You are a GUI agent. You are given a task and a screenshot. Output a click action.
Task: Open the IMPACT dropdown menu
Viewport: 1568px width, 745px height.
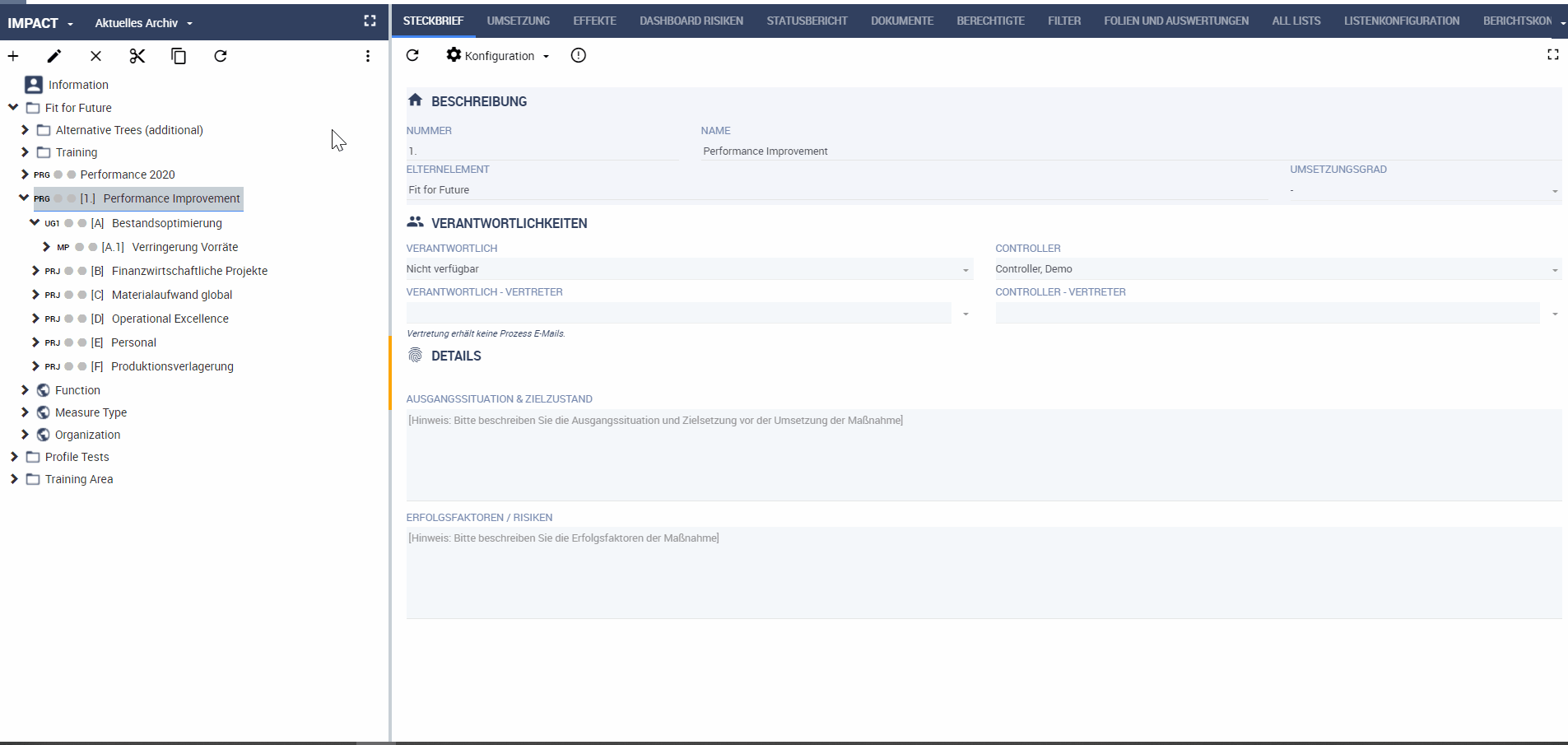pos(40,23)
